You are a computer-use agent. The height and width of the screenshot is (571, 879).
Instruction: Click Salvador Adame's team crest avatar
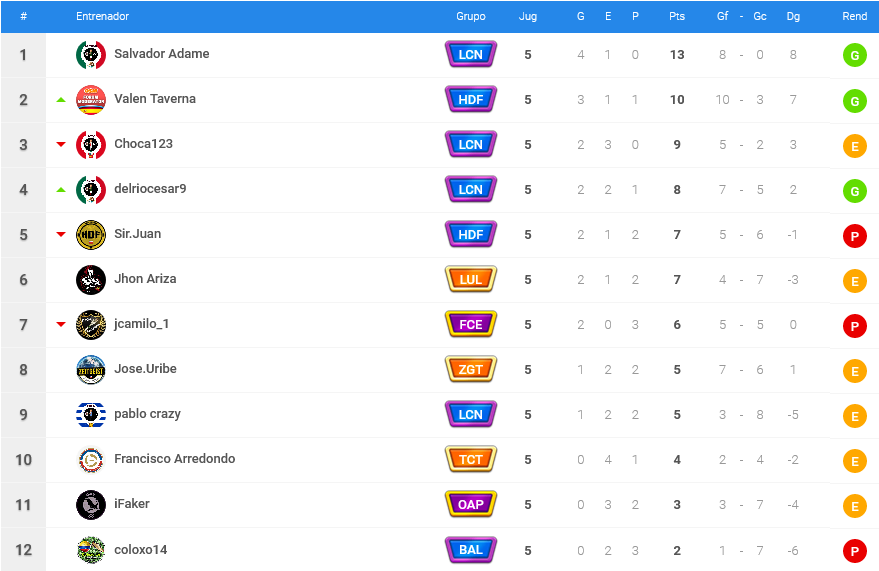pyautogui.click(x=91, y=55)
